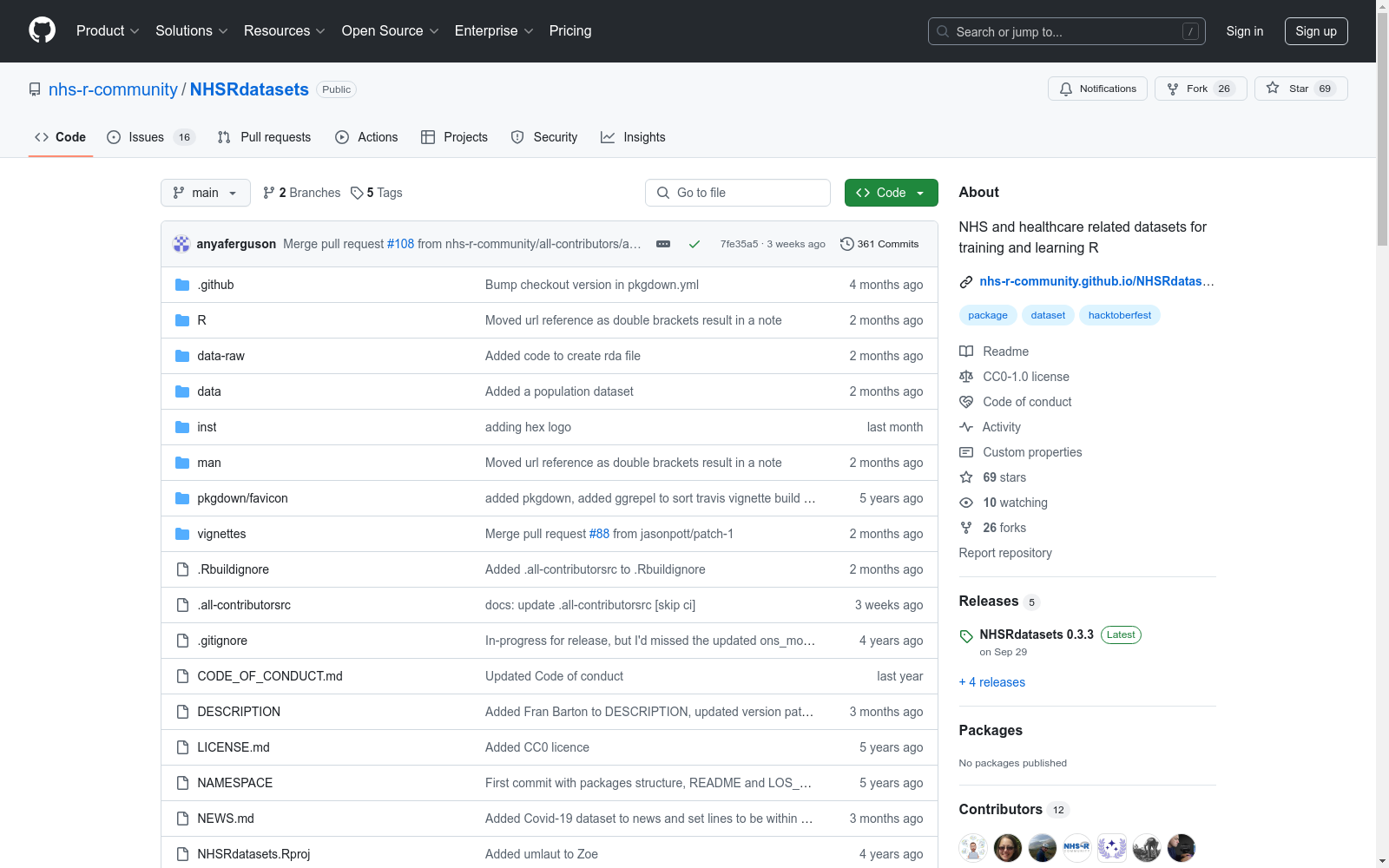Click the commit history clock icon

tap(847, 244)
